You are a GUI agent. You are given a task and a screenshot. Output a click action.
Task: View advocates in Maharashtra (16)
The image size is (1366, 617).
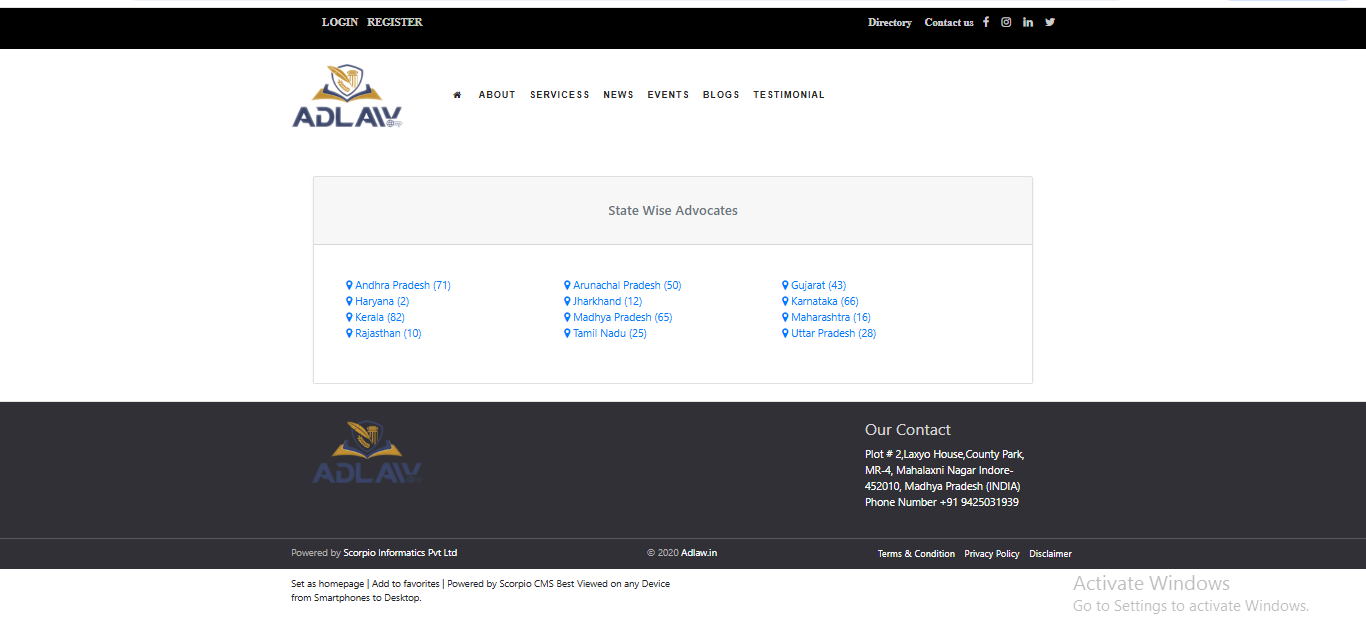pyautogui.click(x=833, y=316)
